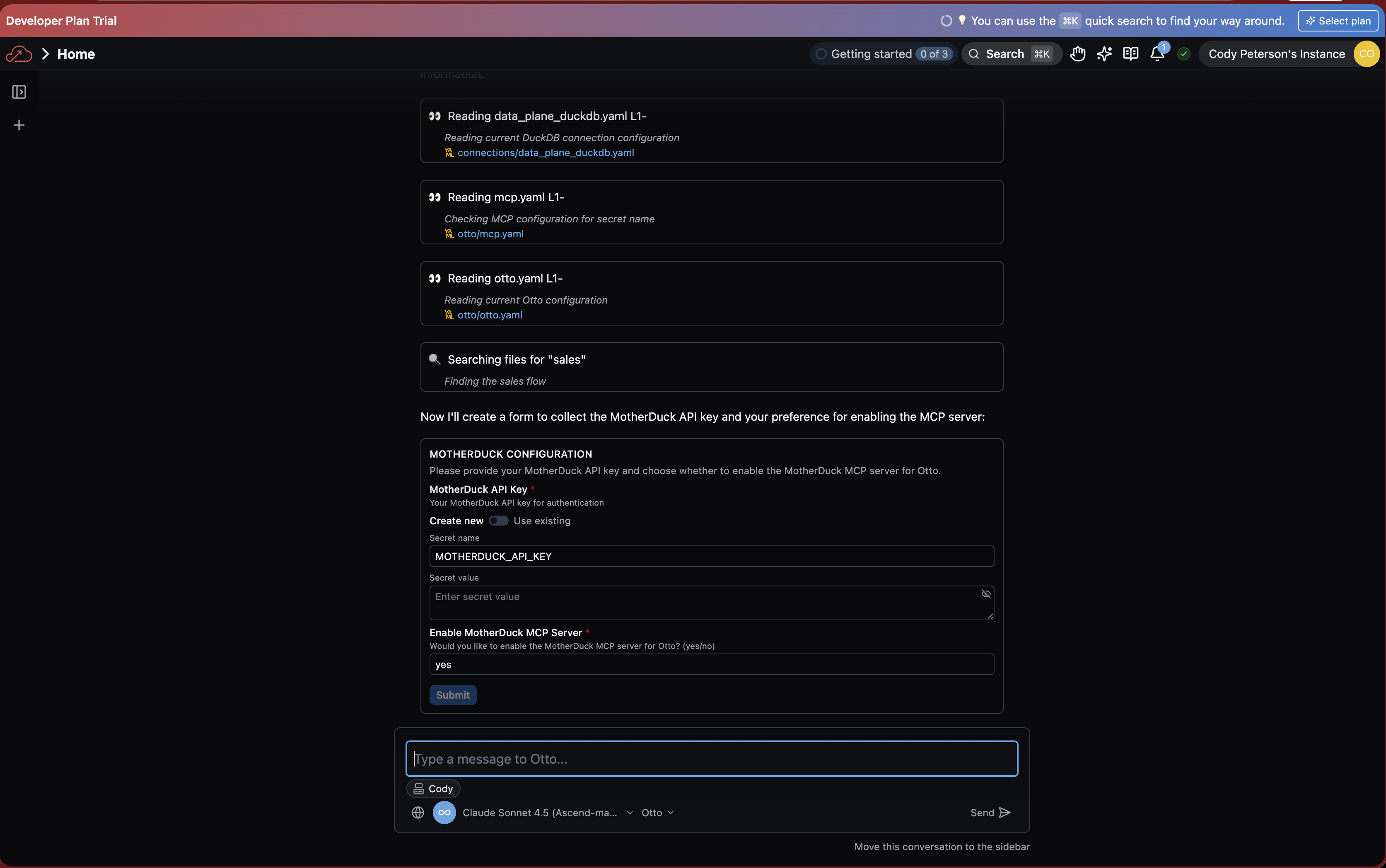Toggle the sidebar panel icon
Image resolution: width=1386 pixels, height=868 pixels.
click(19, 92)
